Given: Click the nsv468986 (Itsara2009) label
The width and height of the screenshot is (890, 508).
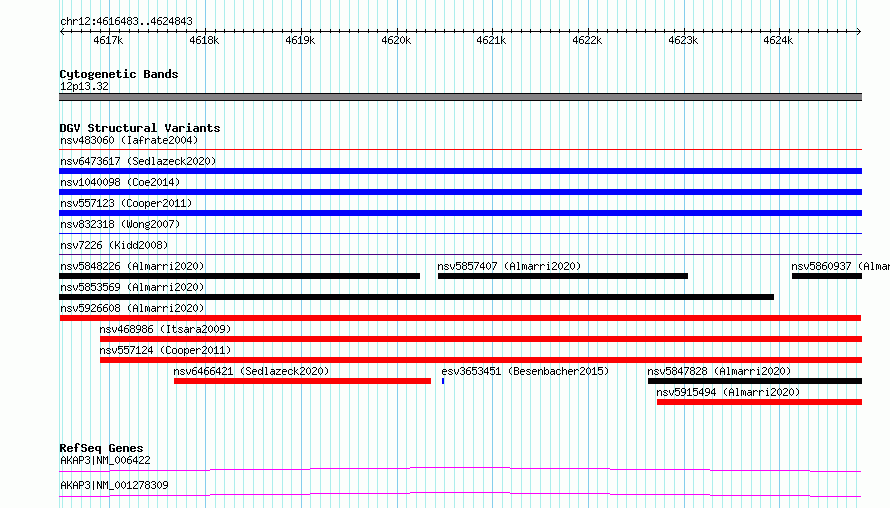Looking at the screenshot, I should 165,329.
